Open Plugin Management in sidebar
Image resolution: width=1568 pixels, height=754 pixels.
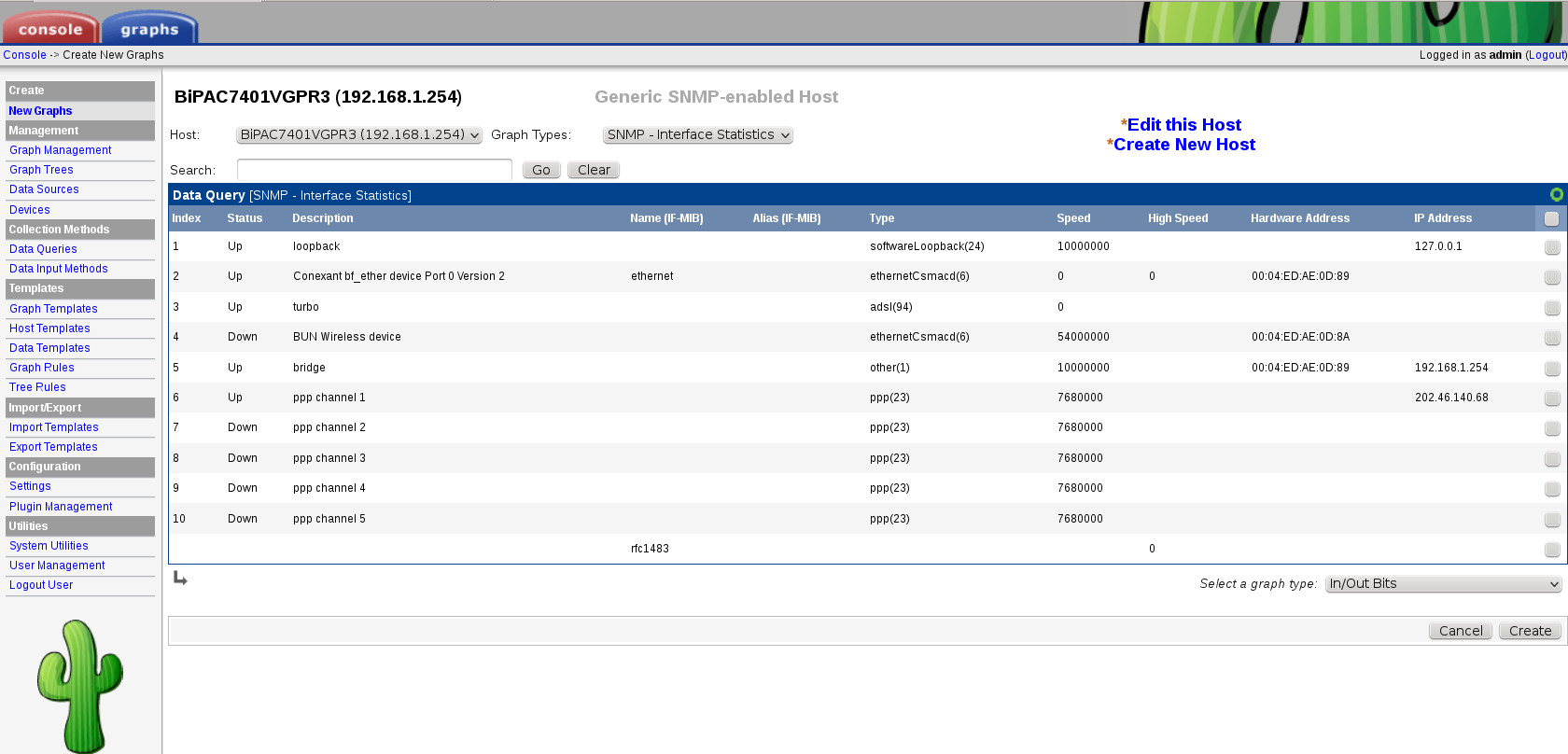click(x=61, y=507)
